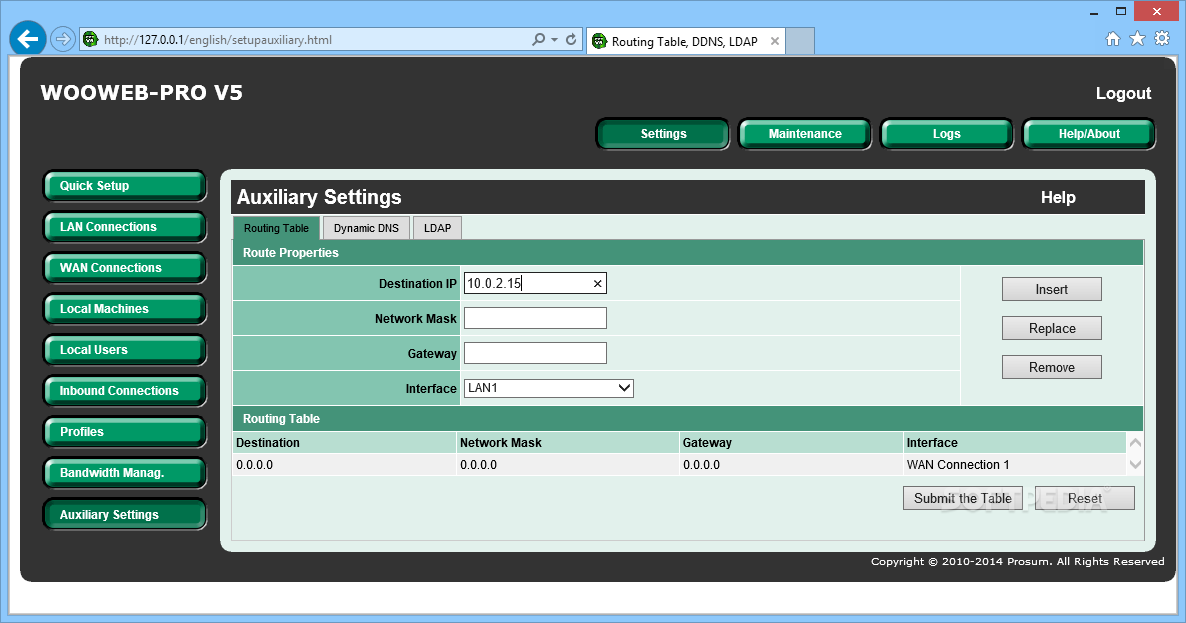Click the Remove button
1186x623 pixels.
[1051, 367]
